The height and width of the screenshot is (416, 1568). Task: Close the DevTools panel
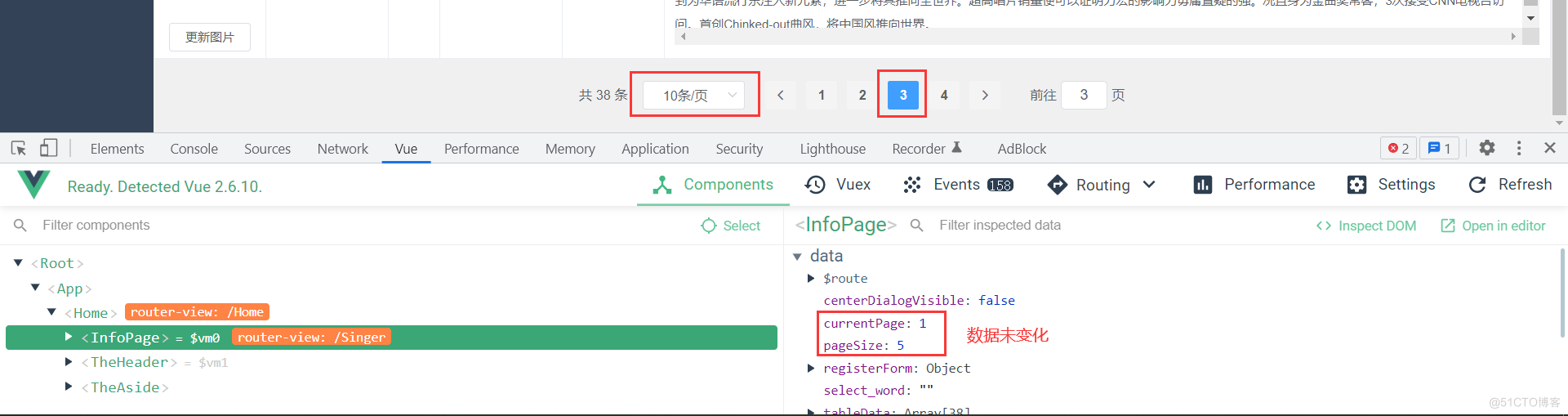[x=1550, y=148]
